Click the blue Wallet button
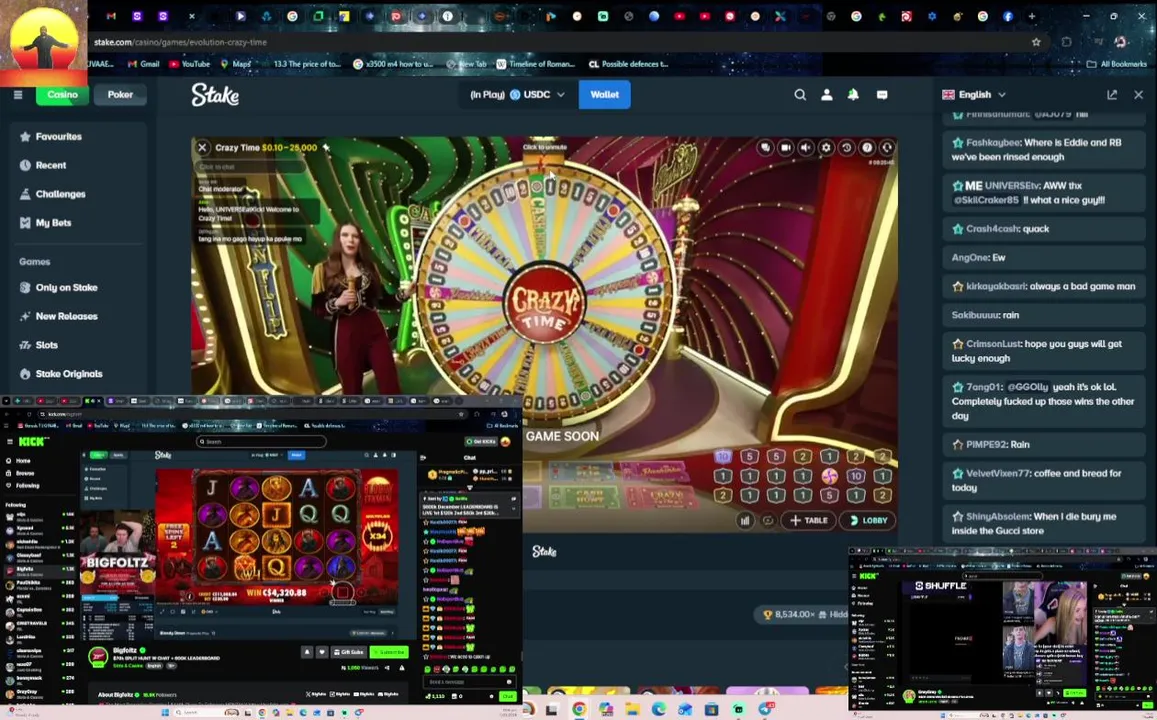This screenshot has height=720, width=1157. 604,94
